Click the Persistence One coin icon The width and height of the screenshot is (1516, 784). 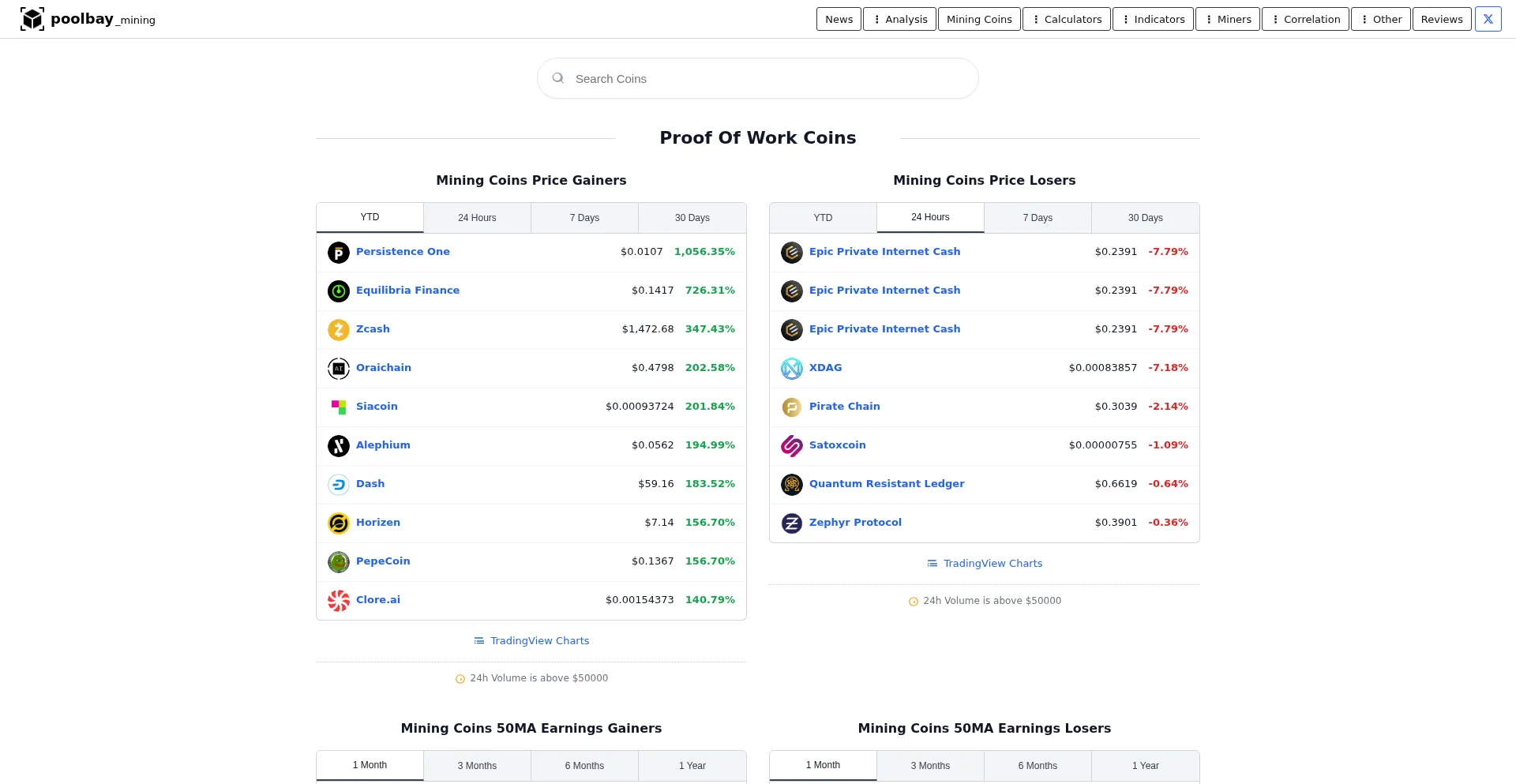coord(339,253)
